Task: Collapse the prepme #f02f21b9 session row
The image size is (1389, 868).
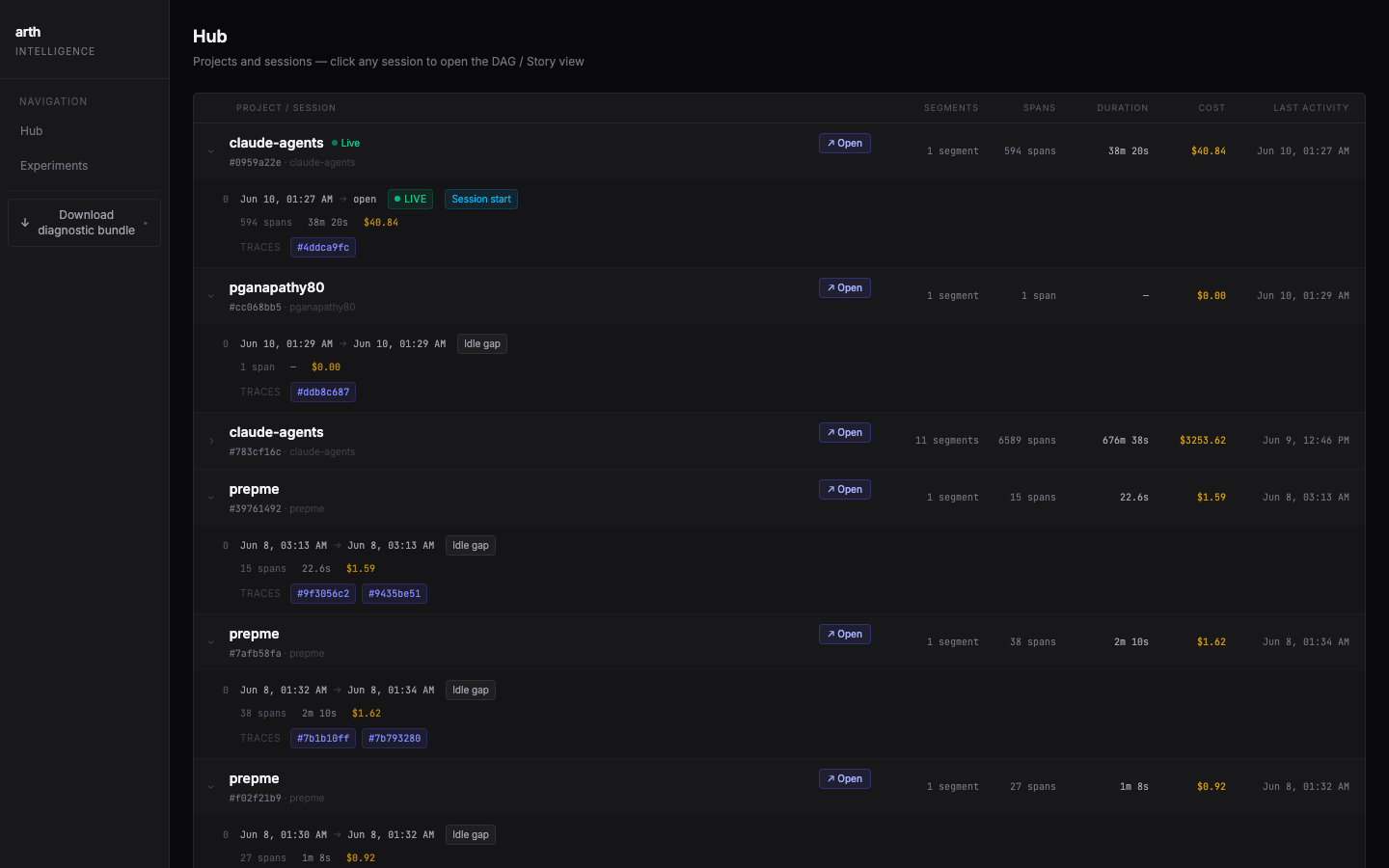Action: [x=210, y=787]
